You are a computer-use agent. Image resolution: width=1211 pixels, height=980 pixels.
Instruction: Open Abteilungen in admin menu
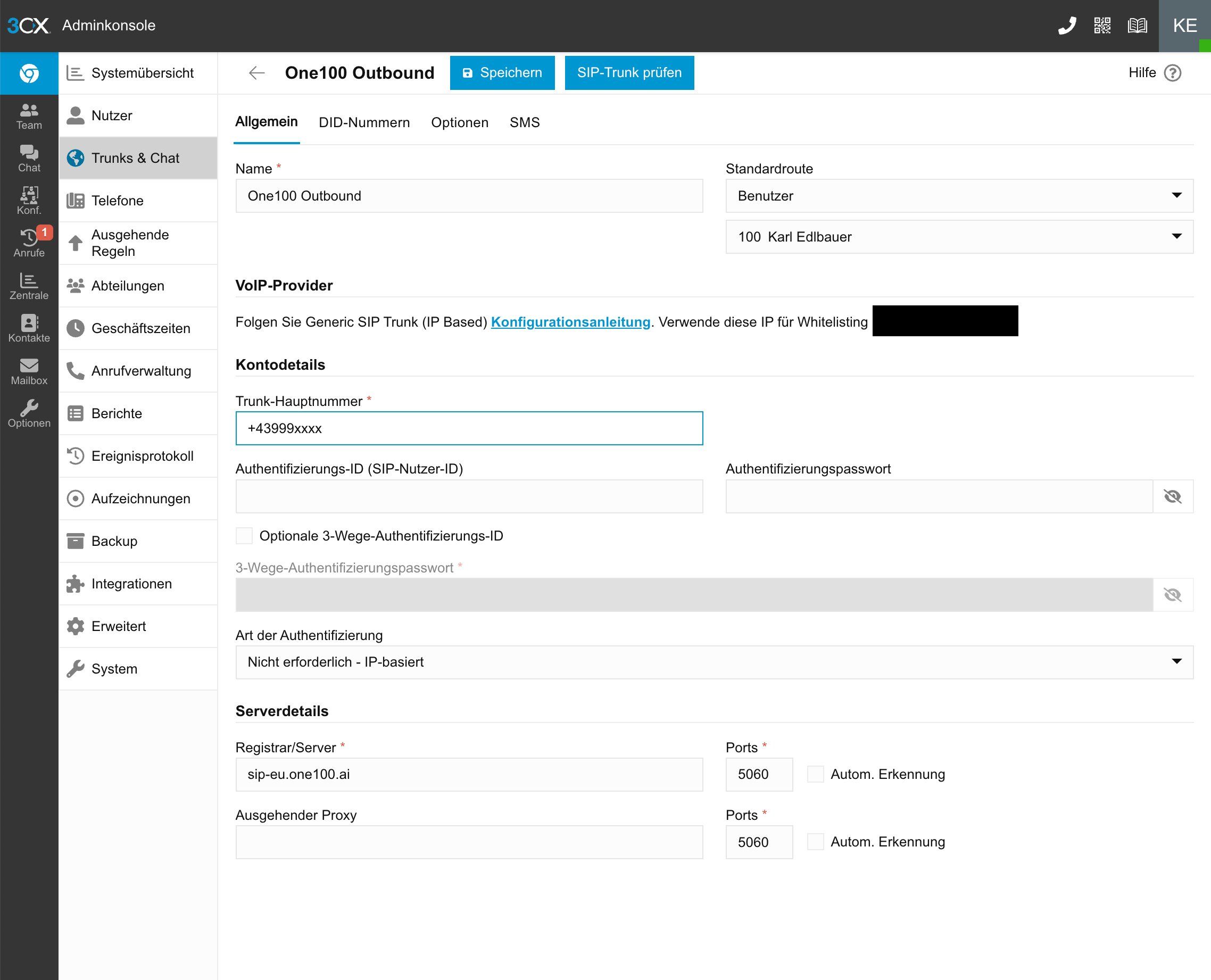138,286
